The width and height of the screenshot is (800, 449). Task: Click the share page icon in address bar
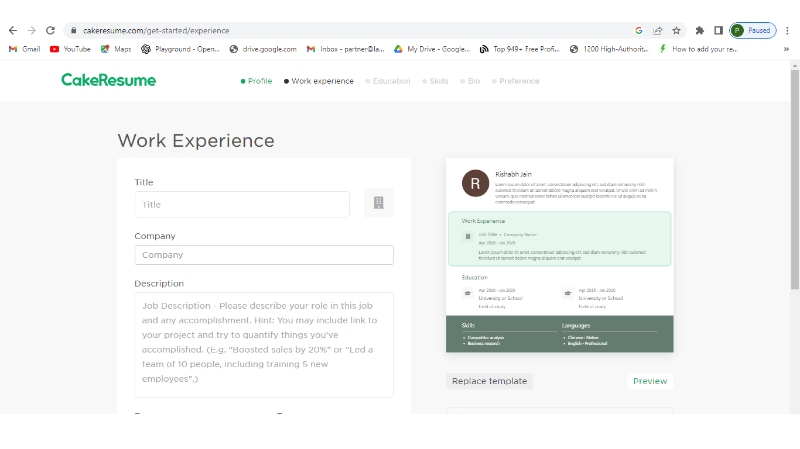click(x=658, y=30)
